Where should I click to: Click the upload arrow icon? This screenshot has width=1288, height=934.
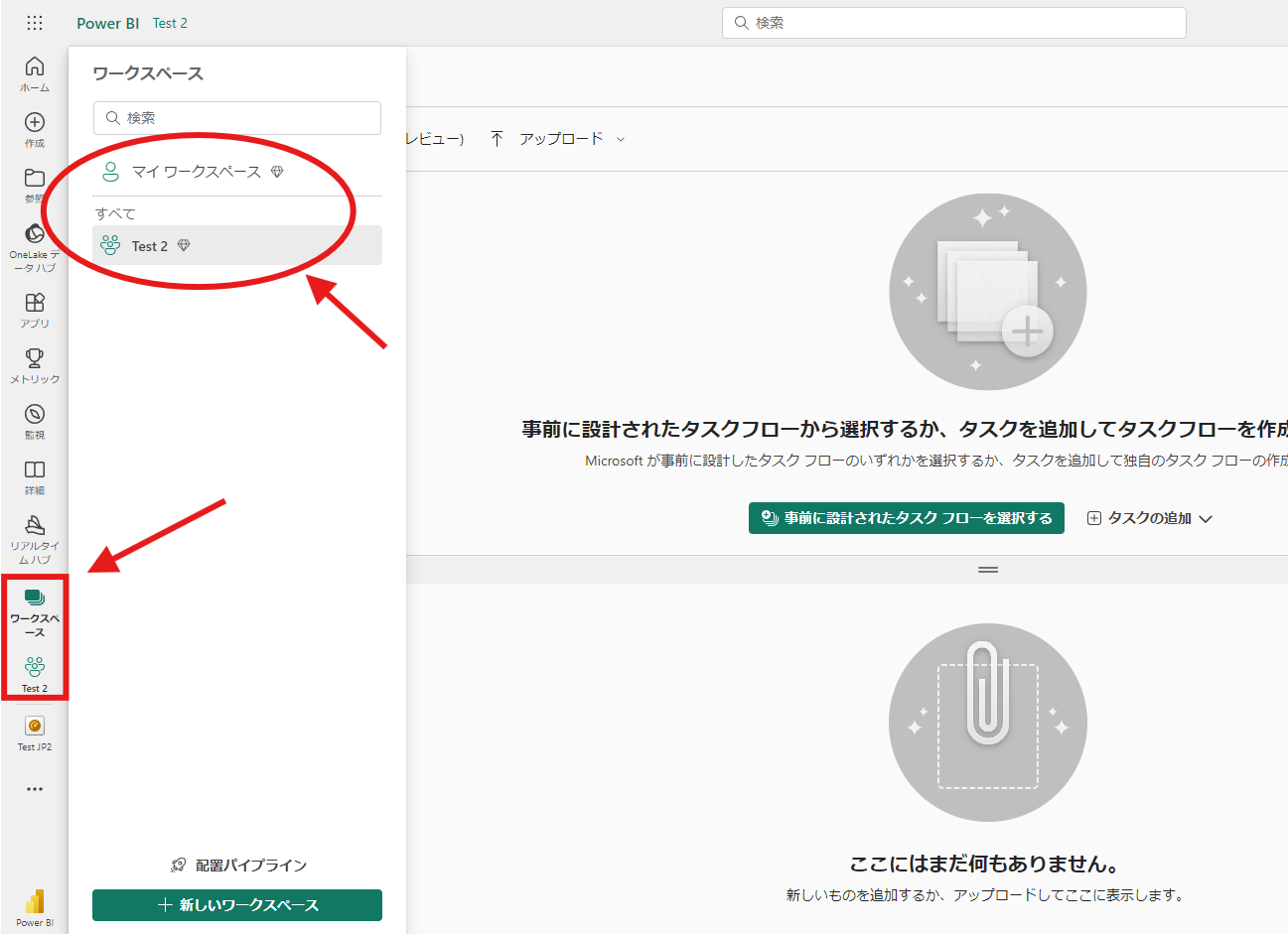click(498, 139)
